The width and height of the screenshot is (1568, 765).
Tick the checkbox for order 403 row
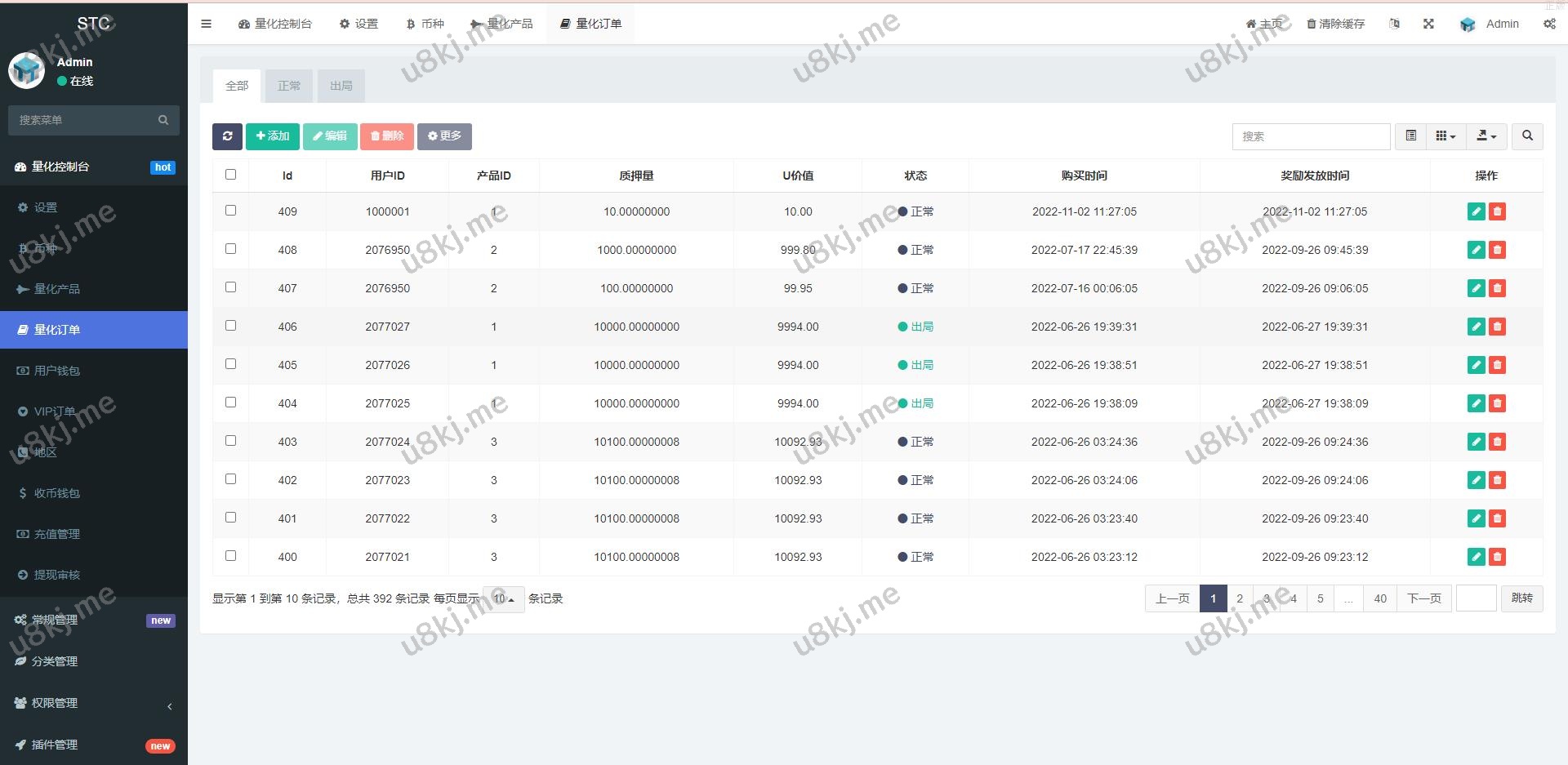(230, 441)
